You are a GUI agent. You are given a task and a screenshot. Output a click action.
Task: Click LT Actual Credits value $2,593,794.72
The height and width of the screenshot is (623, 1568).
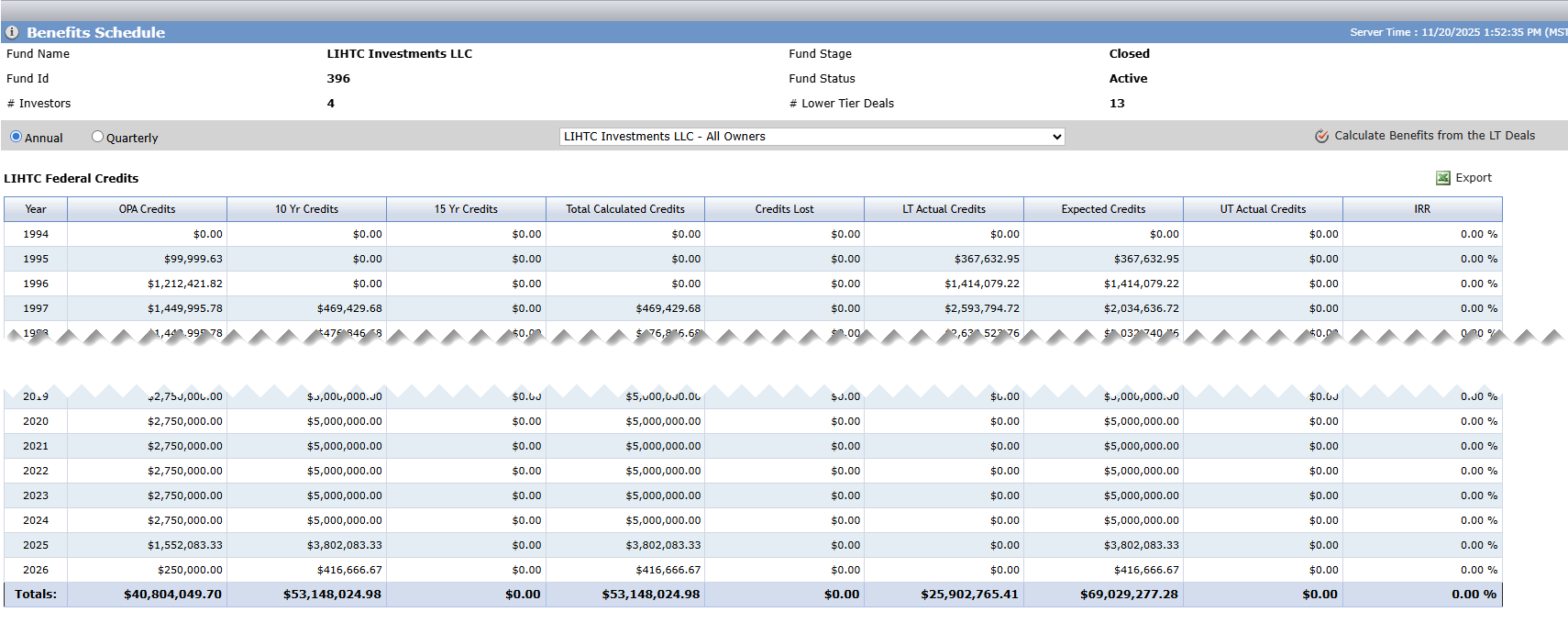coord(982,308)
